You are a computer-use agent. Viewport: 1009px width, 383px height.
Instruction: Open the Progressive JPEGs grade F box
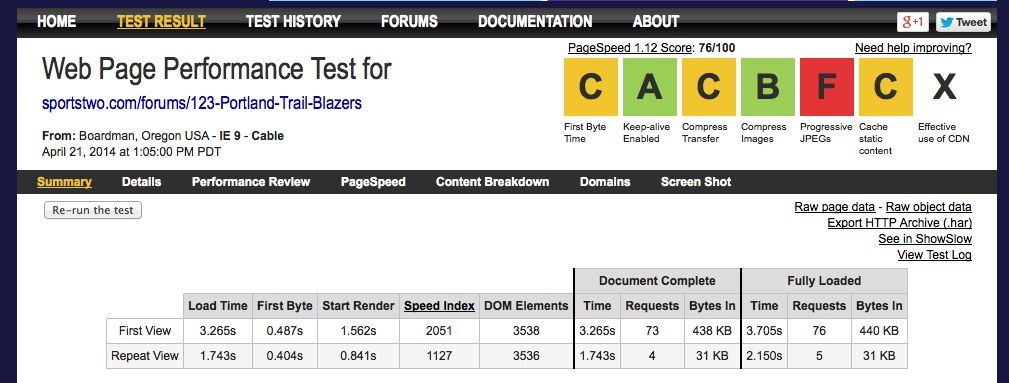(x=827, y=86)
